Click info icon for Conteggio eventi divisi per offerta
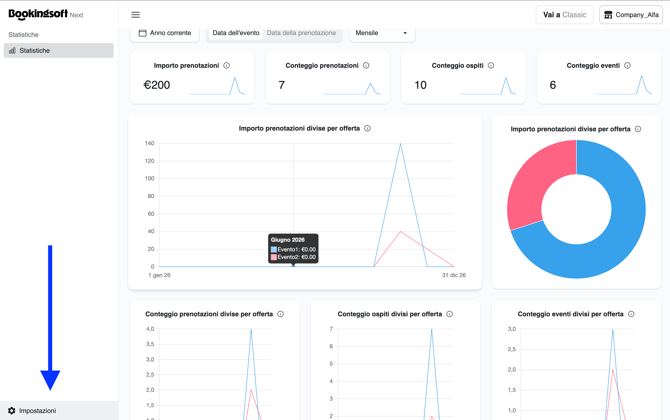The image size is (670, 420). 631,314
